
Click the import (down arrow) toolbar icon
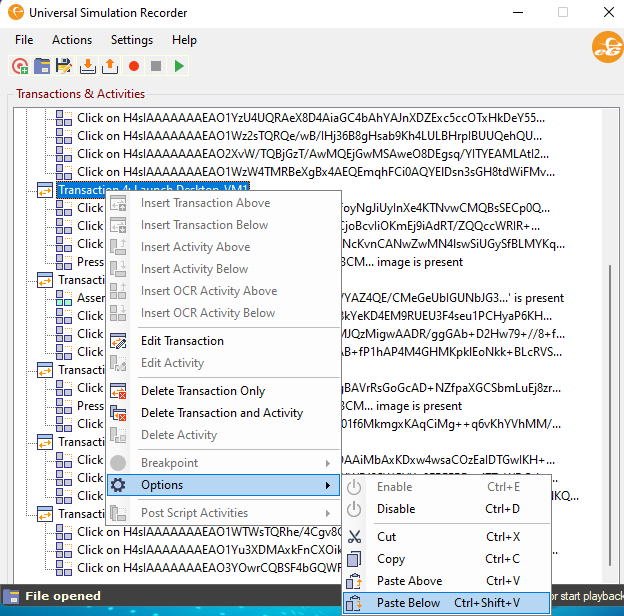(x=87, y=66)
